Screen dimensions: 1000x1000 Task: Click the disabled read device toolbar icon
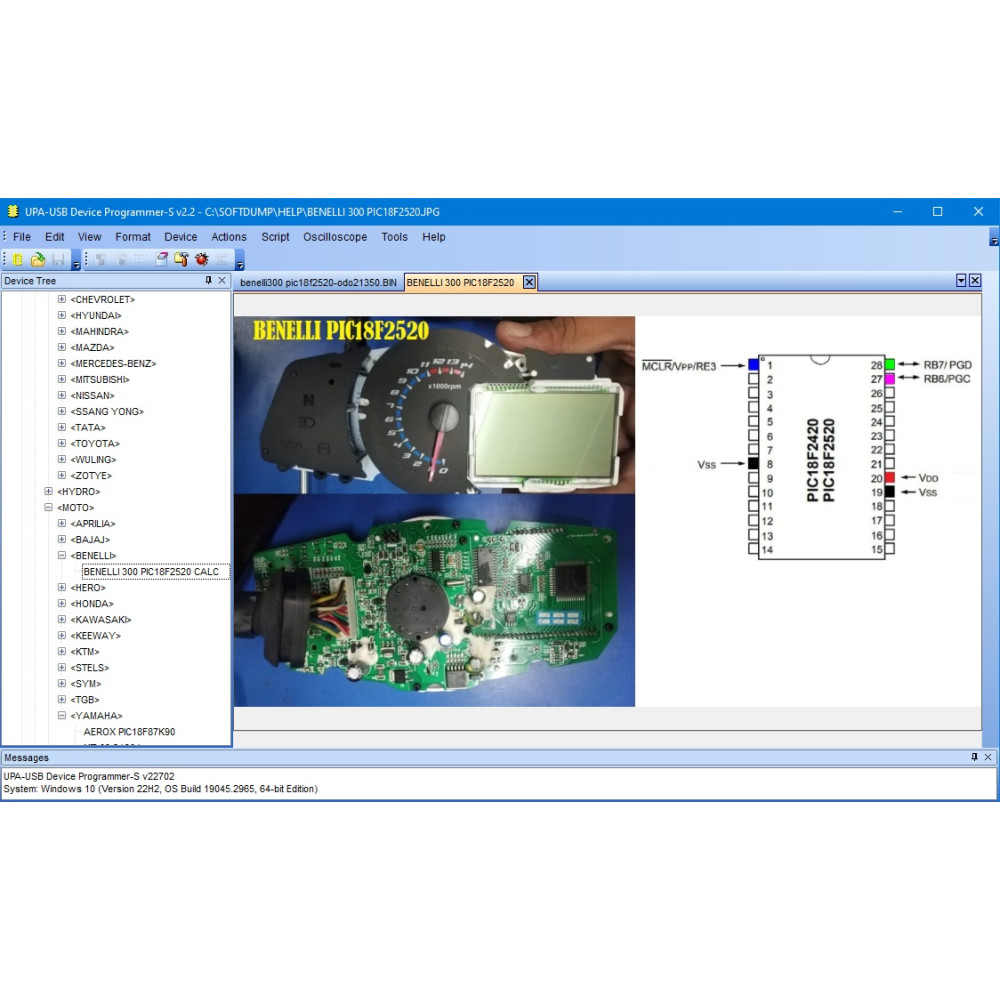tap(101, 259)
